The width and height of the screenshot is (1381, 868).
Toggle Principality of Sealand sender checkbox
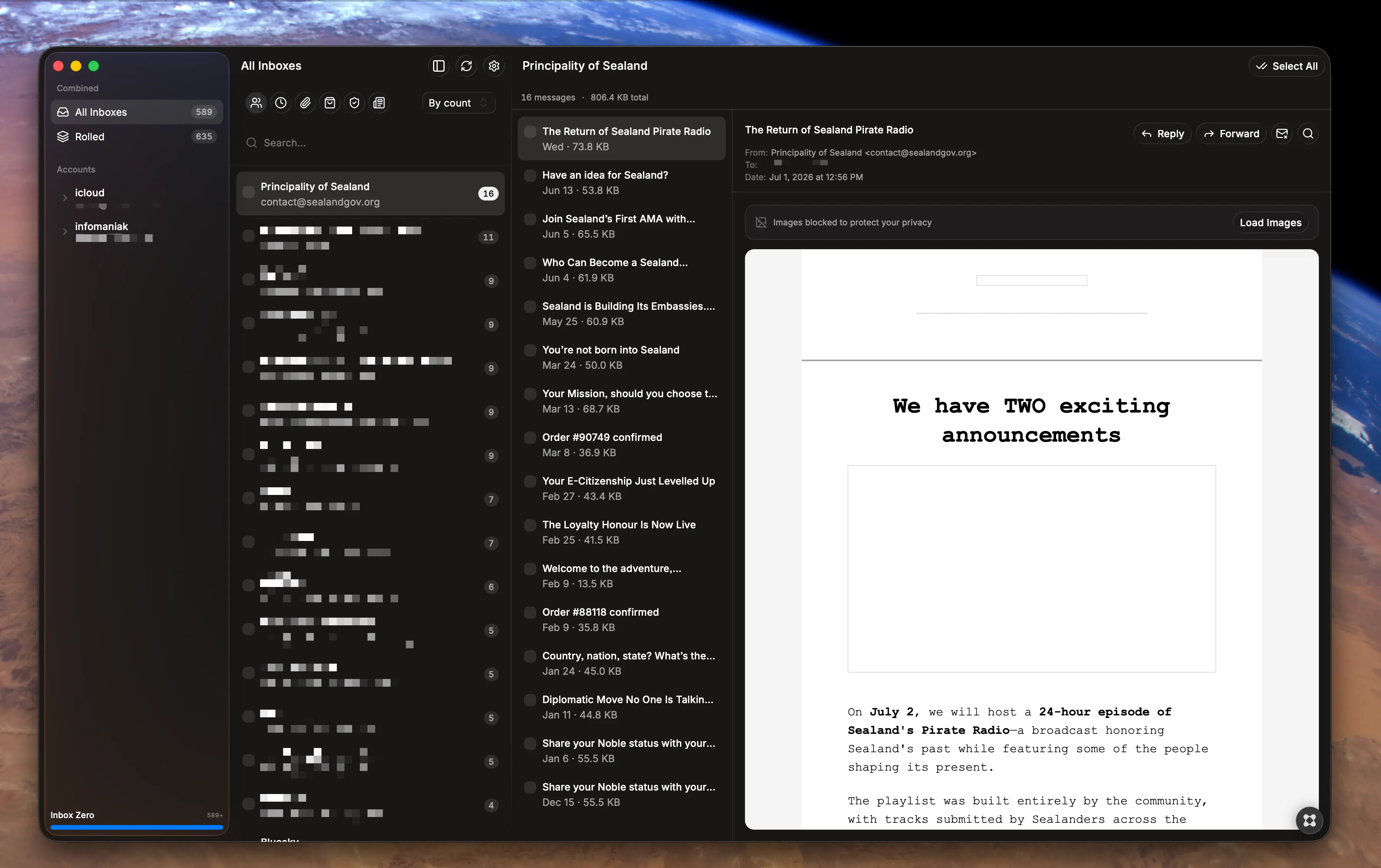pos(248,192)
